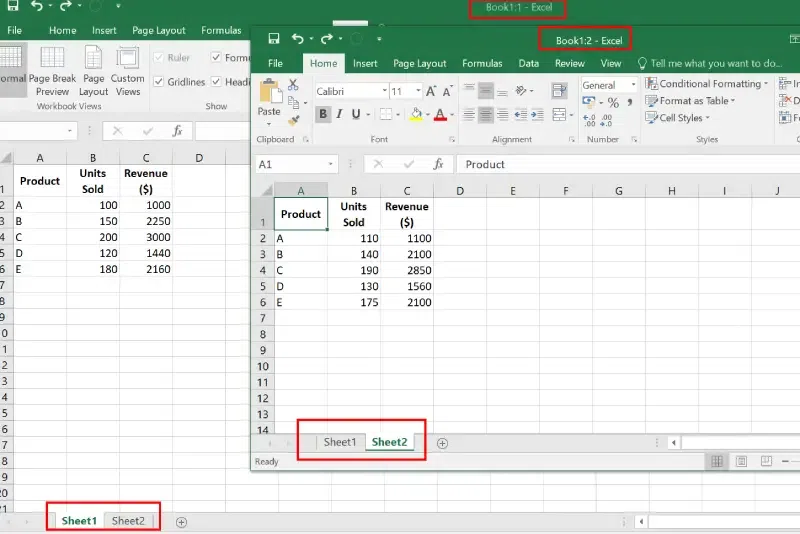
Task: Click the Paste clipboard icon
Action: [x=270, y=92]
